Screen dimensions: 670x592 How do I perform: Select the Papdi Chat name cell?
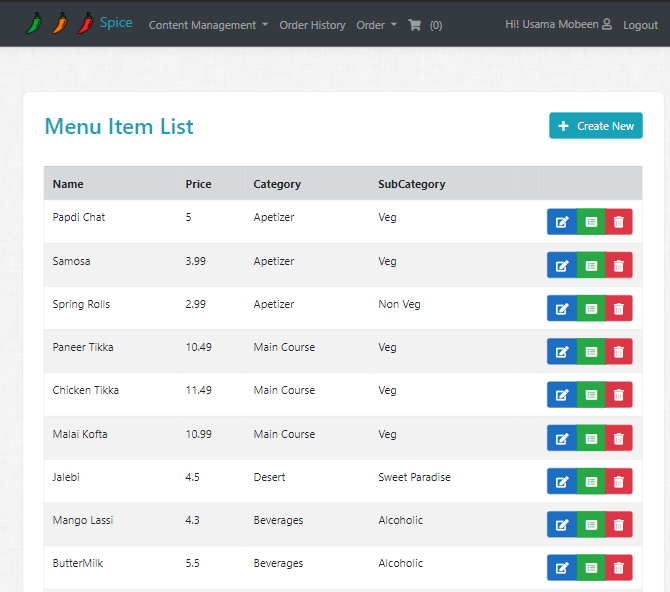click(x=79, y=217)
